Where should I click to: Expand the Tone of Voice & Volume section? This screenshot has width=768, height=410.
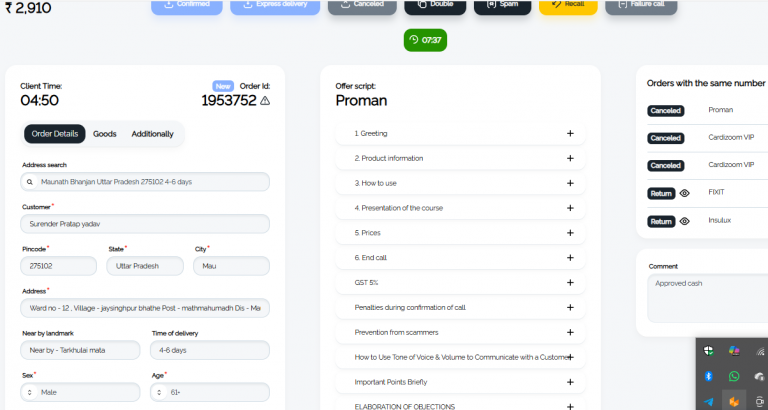[x=460, y=358]
